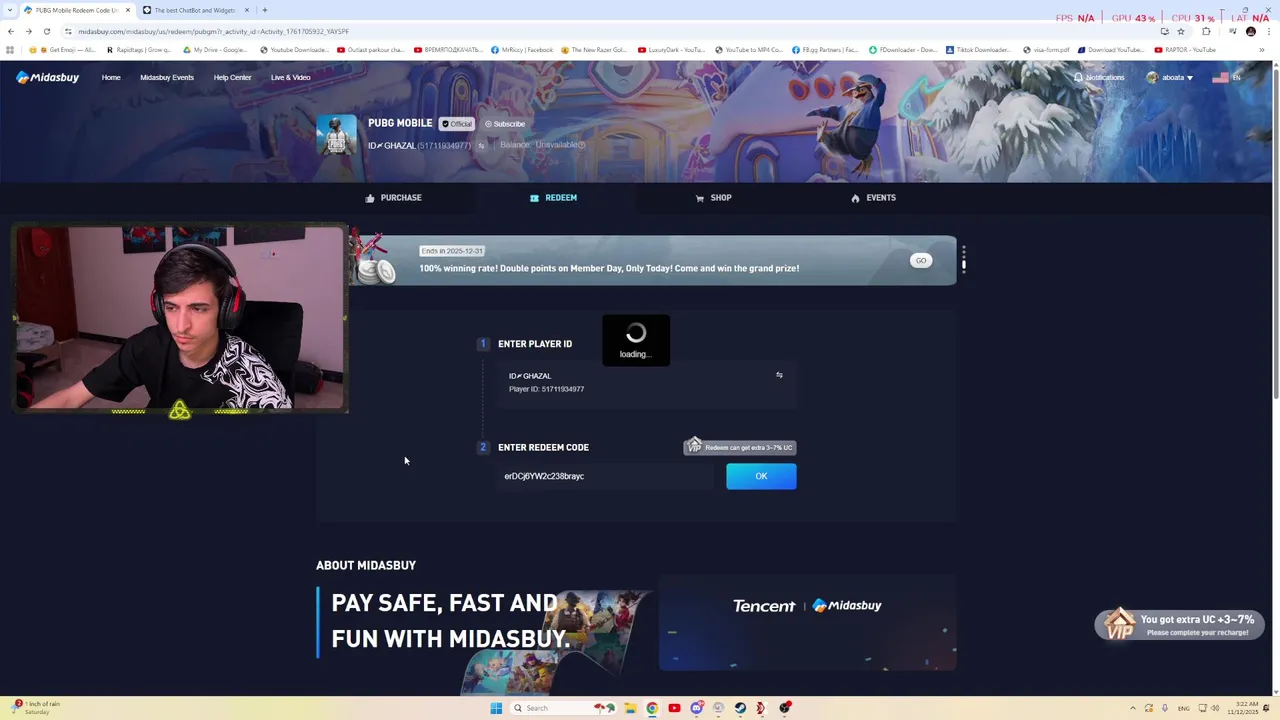Open Tiktok Downloader bookmark
The image size is (1280, 720).
coord(979,49)
